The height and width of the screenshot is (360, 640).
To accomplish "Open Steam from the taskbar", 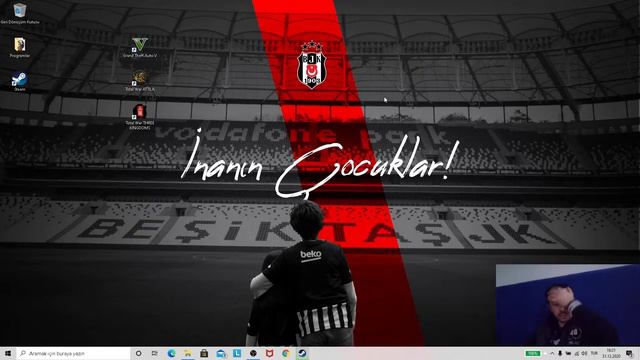I will point(302,353).
